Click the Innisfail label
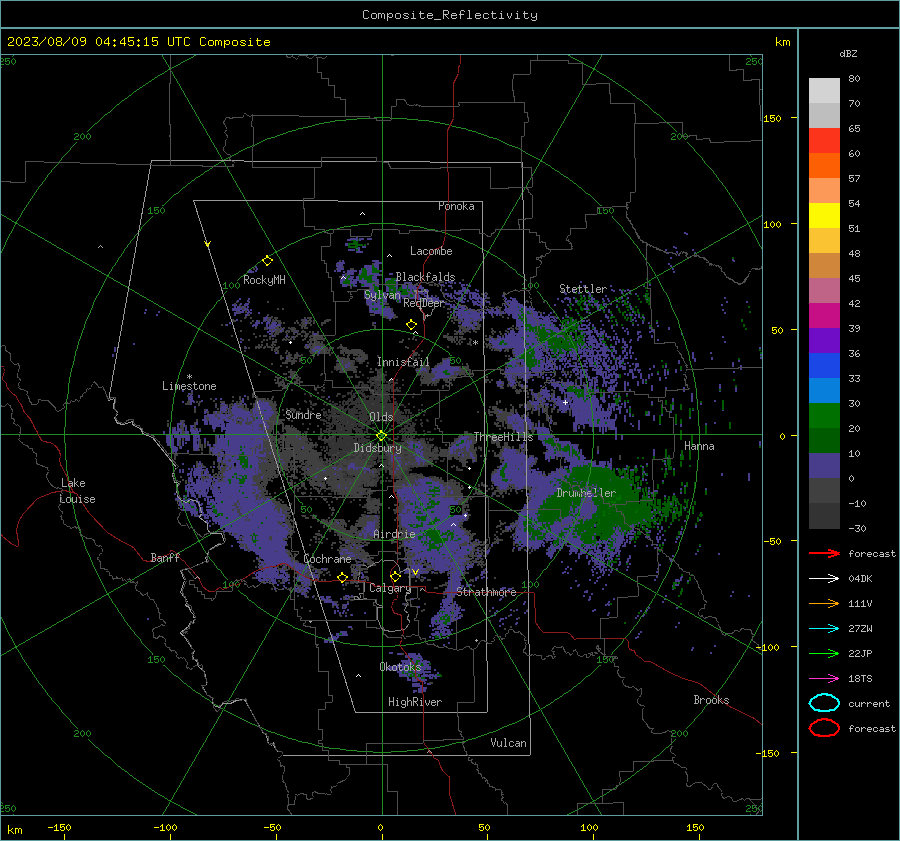 [x=403, y=362]
